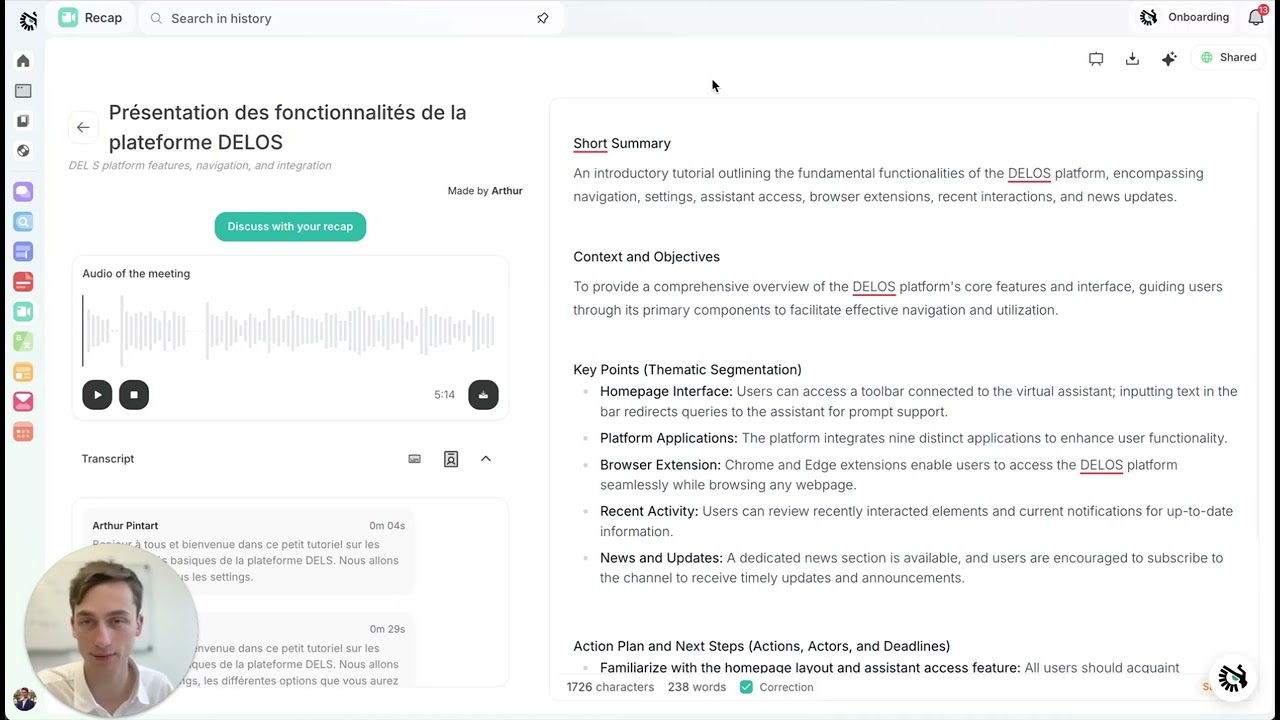Click the user avatar at bottom left

point(25,699)
